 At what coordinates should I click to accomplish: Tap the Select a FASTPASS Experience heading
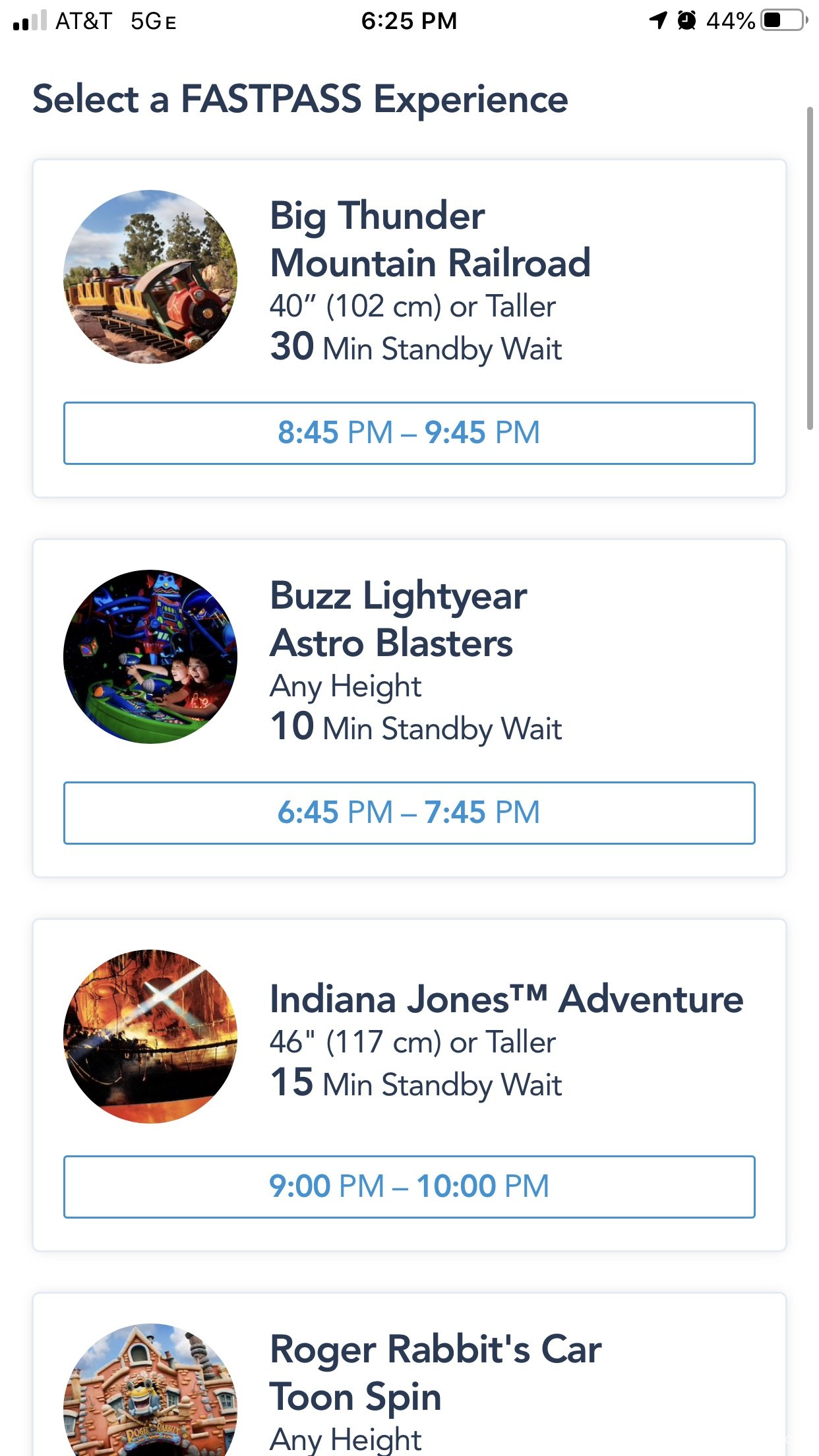300,100
